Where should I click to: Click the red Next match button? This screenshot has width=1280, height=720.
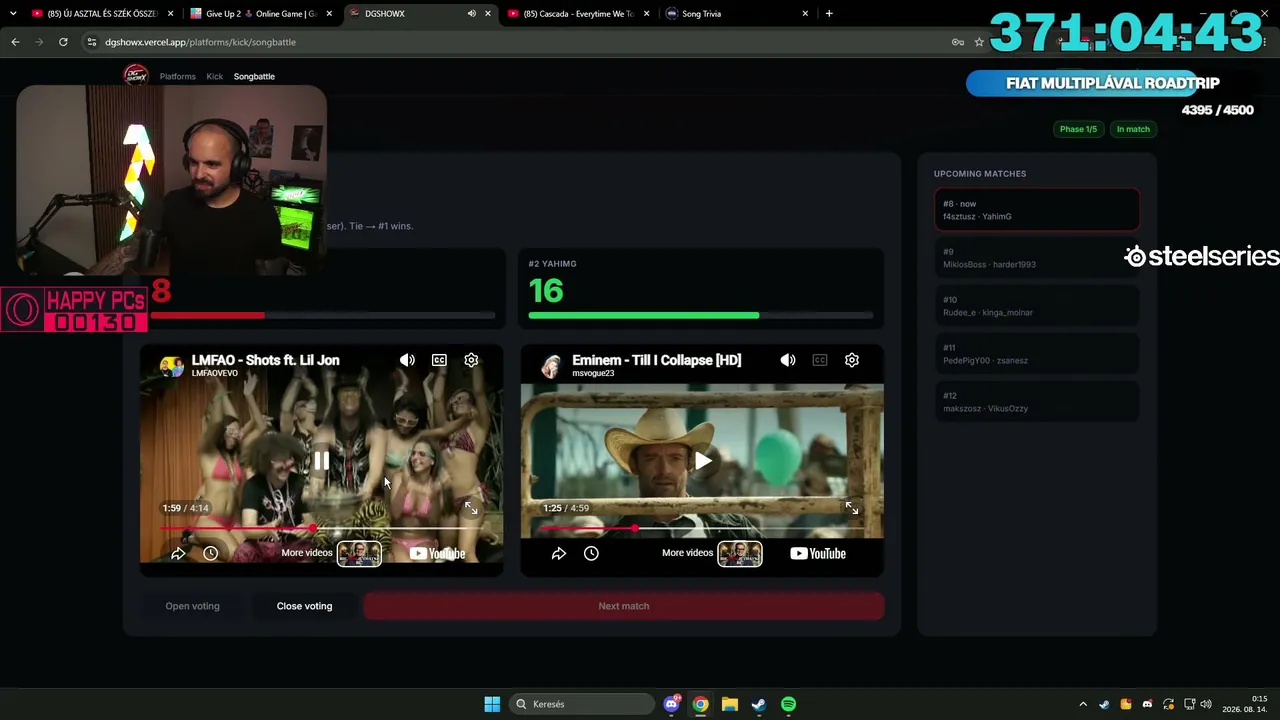point(624,606)
